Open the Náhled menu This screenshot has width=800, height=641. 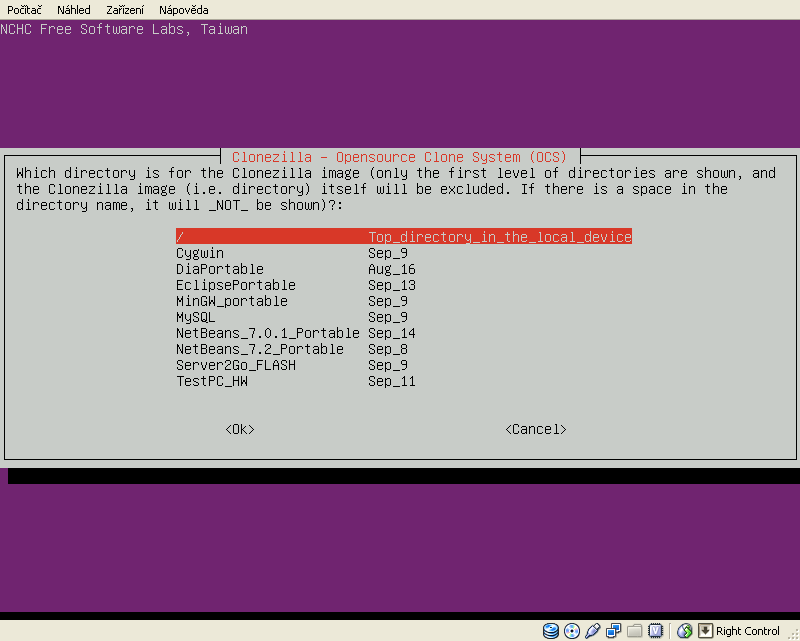point(73,9)
